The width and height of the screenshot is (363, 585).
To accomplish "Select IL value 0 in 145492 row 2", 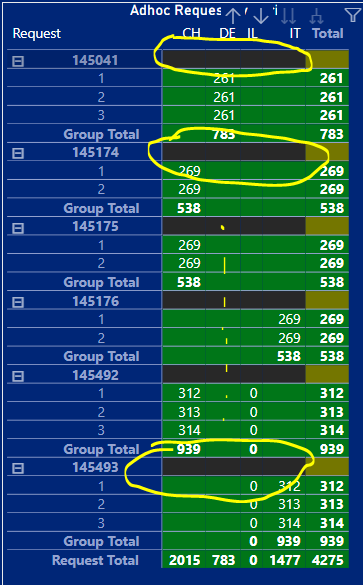I will coord(253,412).
